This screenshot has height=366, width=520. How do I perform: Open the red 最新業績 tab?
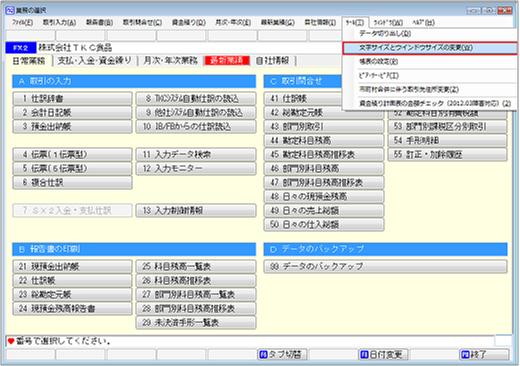coord(227,61)
